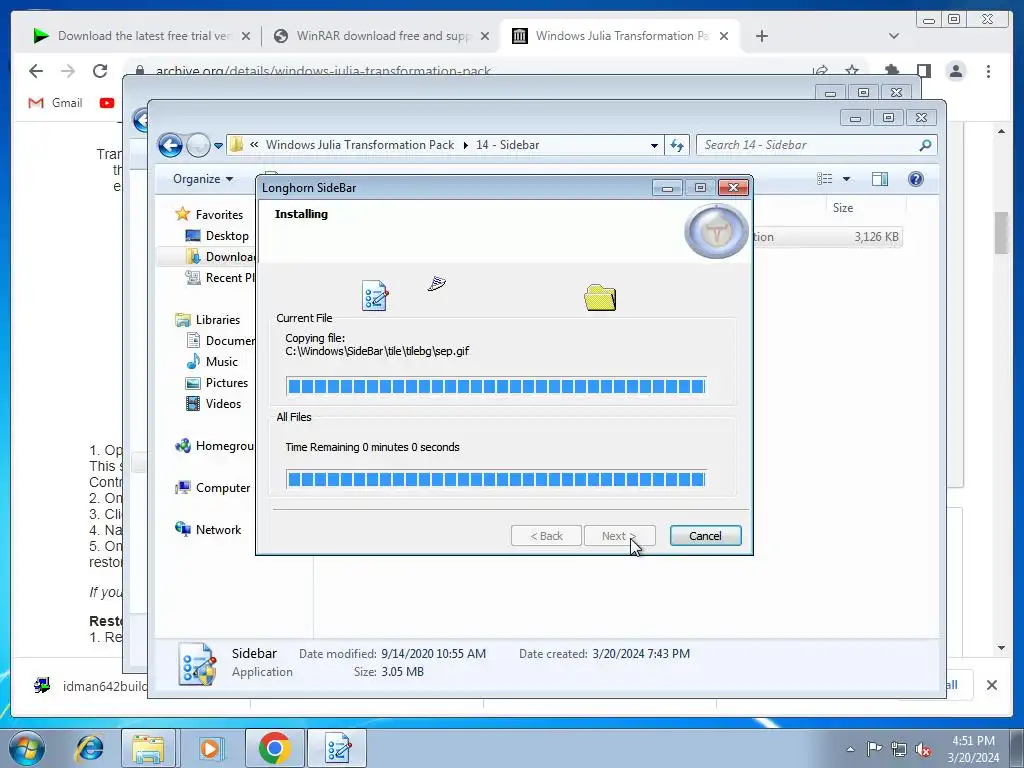Go back in Chrome
Image resolution: width=1024 pixels, height=768 pixels.
click(36, 71)
